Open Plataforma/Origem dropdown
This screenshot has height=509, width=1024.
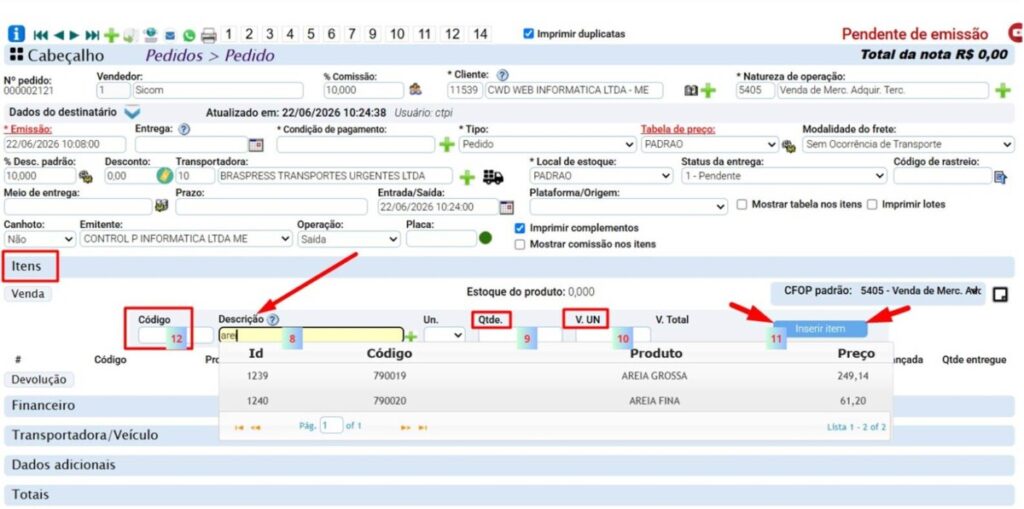pos(628,206)
